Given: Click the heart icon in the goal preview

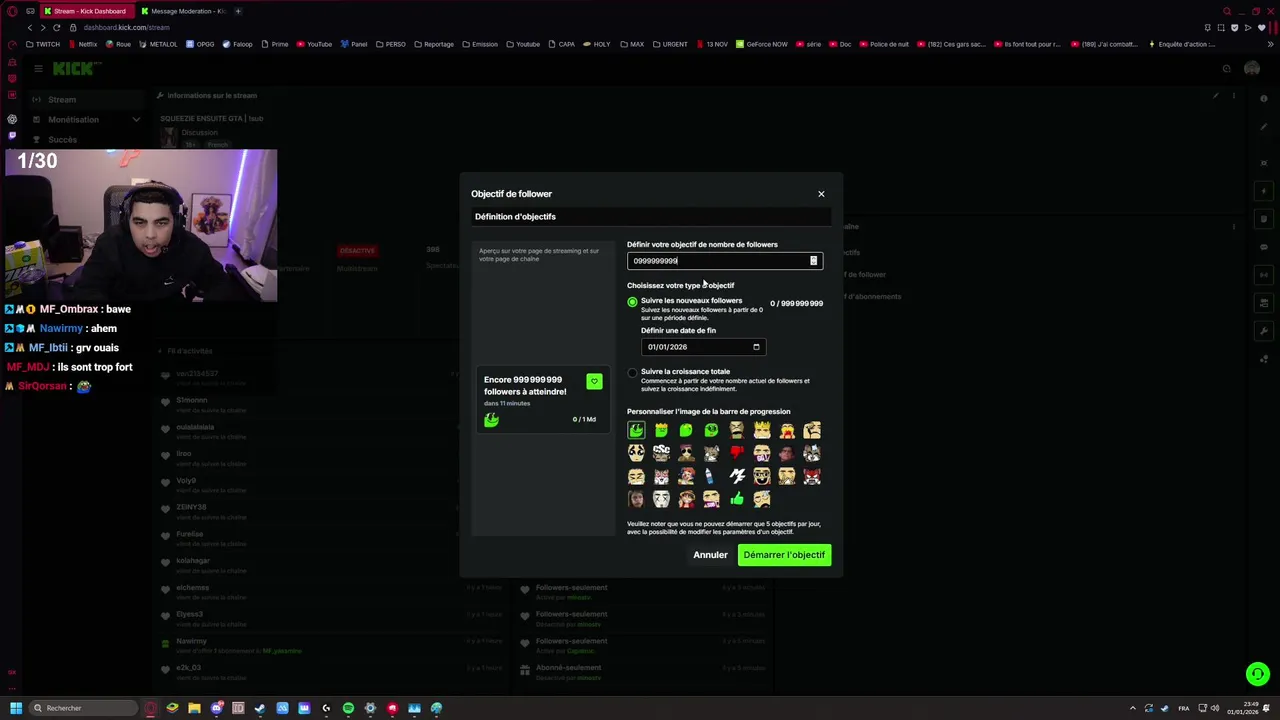Looking at the screenshot, I should point(594,381).
